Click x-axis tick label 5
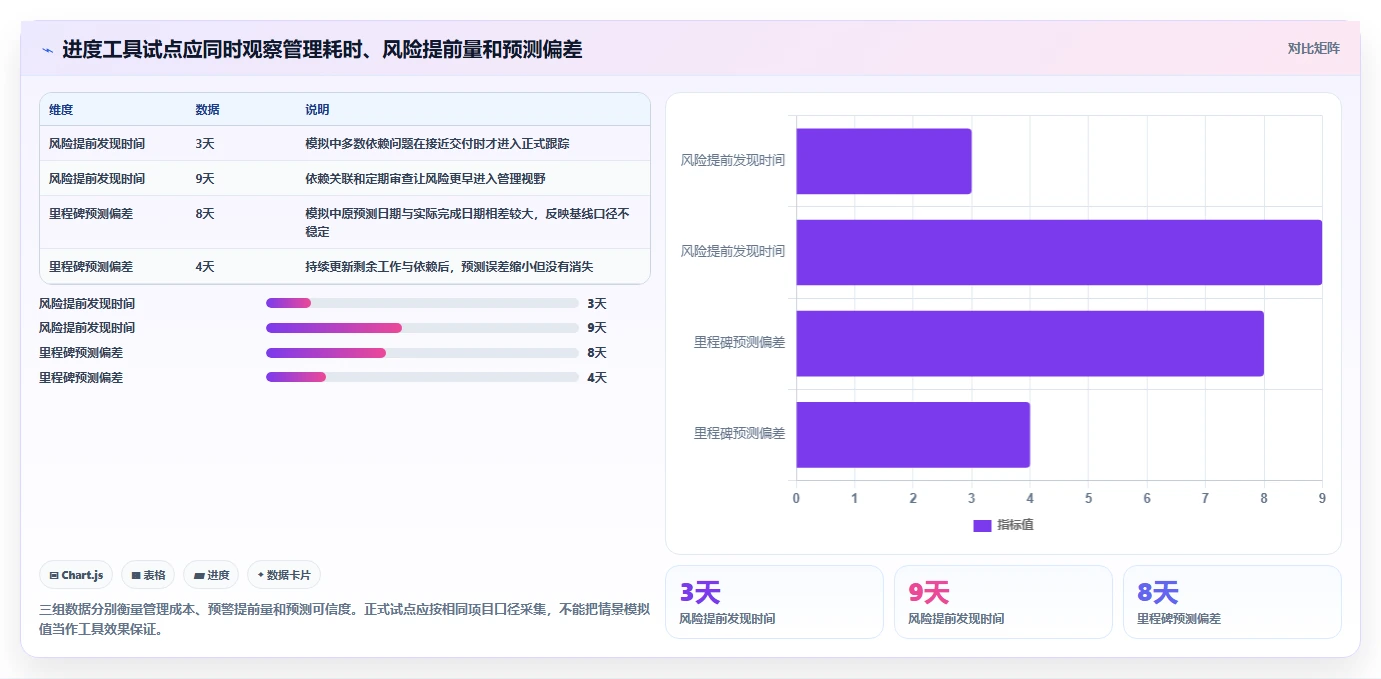This screenshot has height=679, width=1381. tap(1088, 498)
